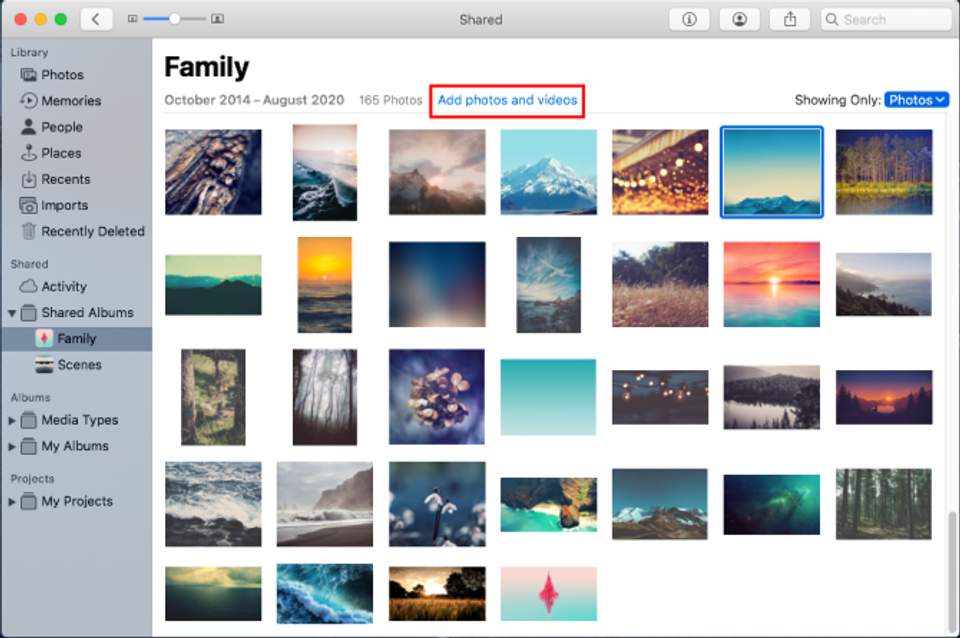Click the Media Types folder icon
960x638 pixels.
pyautogui.click(x=29, y=420)
